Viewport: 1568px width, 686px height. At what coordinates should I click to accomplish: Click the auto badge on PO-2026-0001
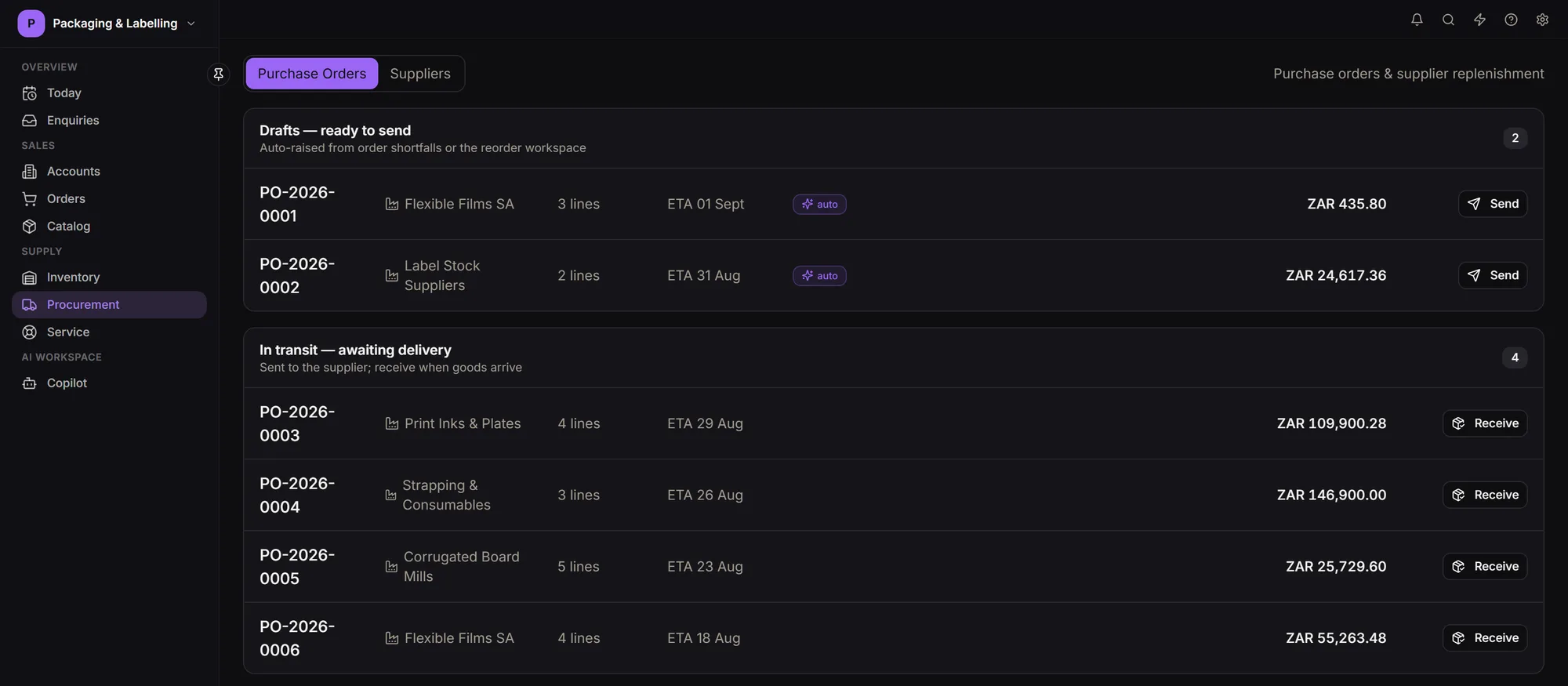point(819,204)
